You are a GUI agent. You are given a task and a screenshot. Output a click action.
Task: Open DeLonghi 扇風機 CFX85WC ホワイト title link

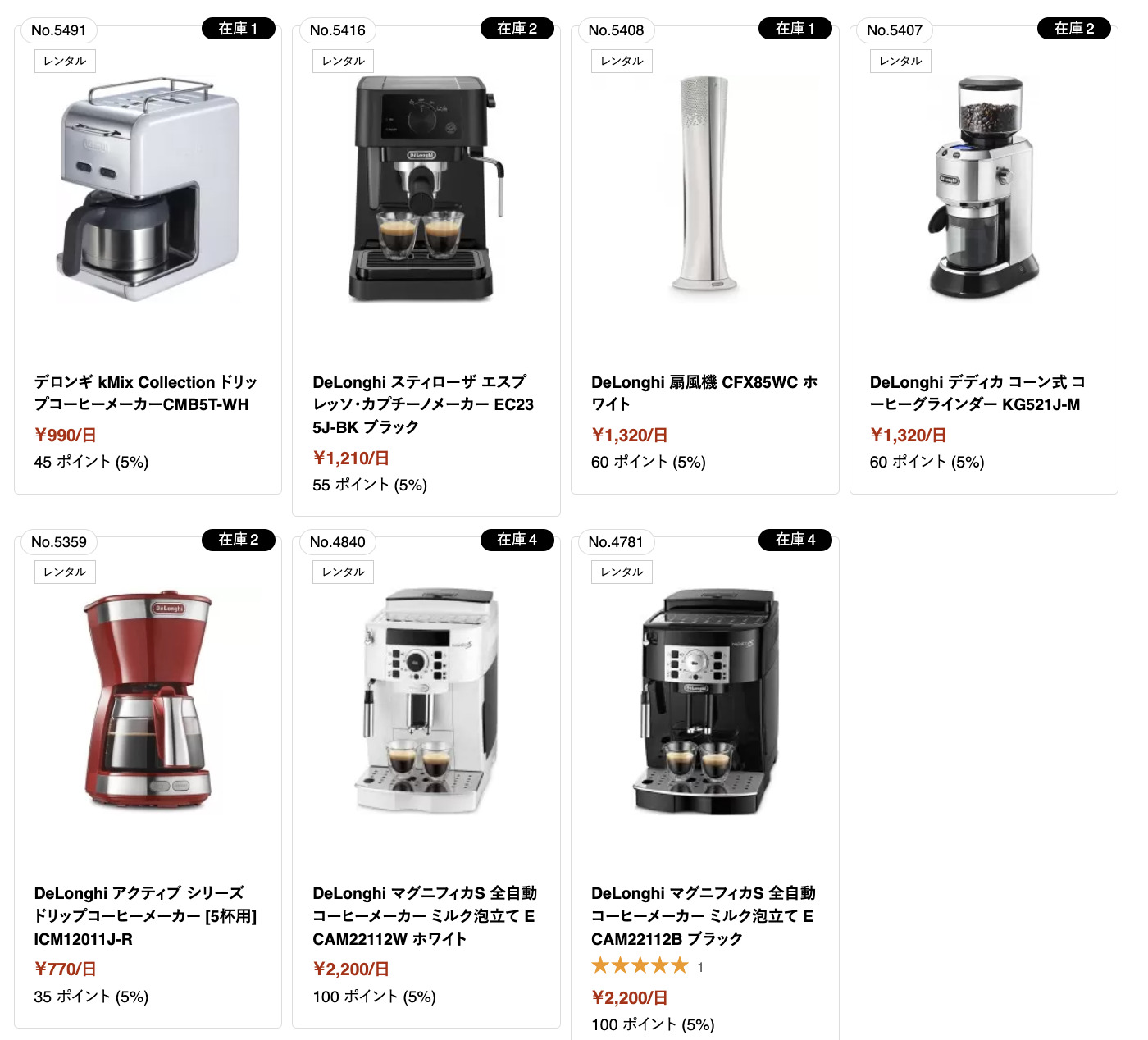[x=704, y=394]
